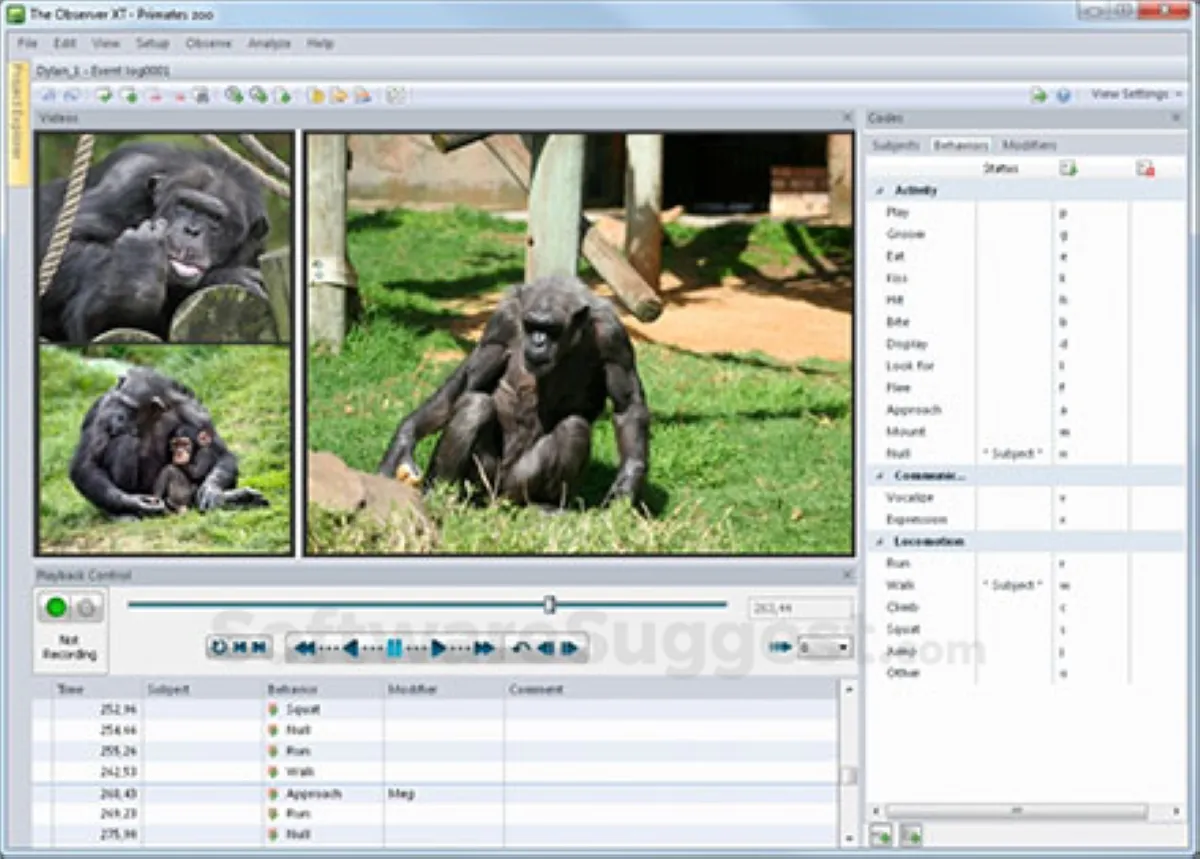Collapse the Locomotion behavior group
Image resolution: width=1200 pixels, height=859 pixels.
[880, 541]
